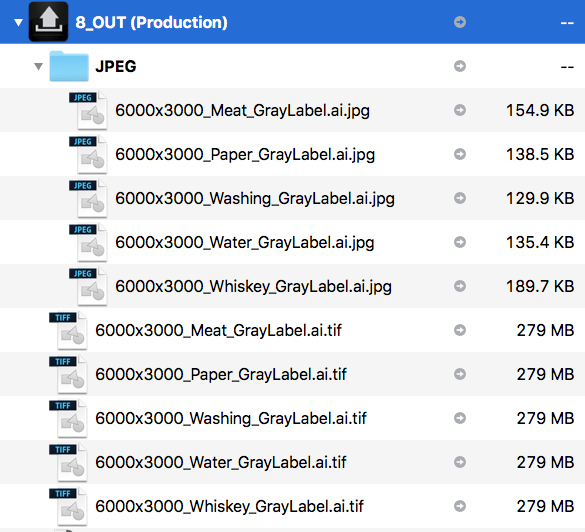Viewport: 585px width, 532px height.
Task: Click TIFF file icon for Meat_GrayLabel.ai.tif
Action: (x=68, y=331)
